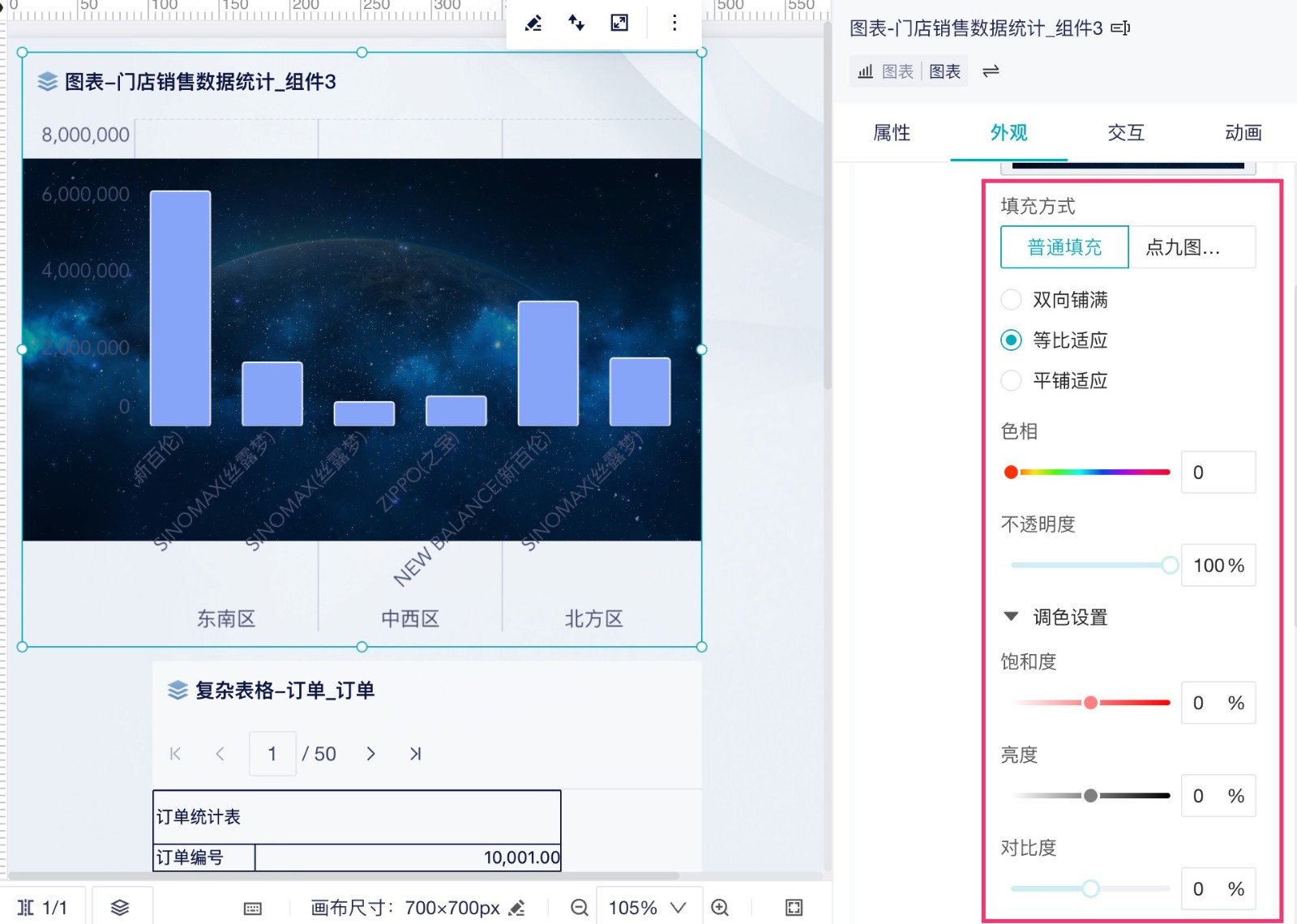Click the 亮度 percentage input field
The width and height of the screenshot is (1297, 924).
[x=1218, y=796]
